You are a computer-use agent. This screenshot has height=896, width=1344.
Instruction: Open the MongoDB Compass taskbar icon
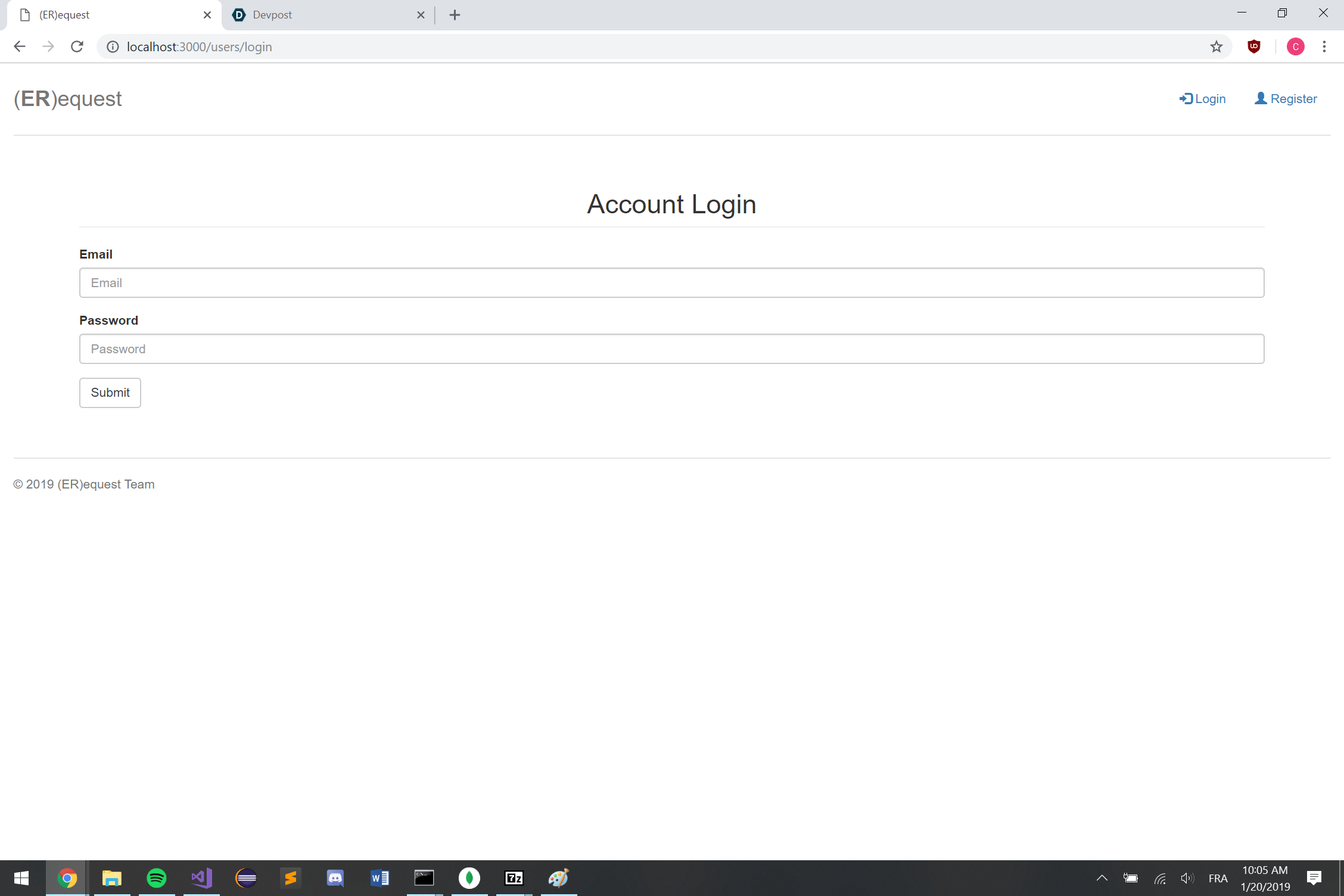(469, 878)
